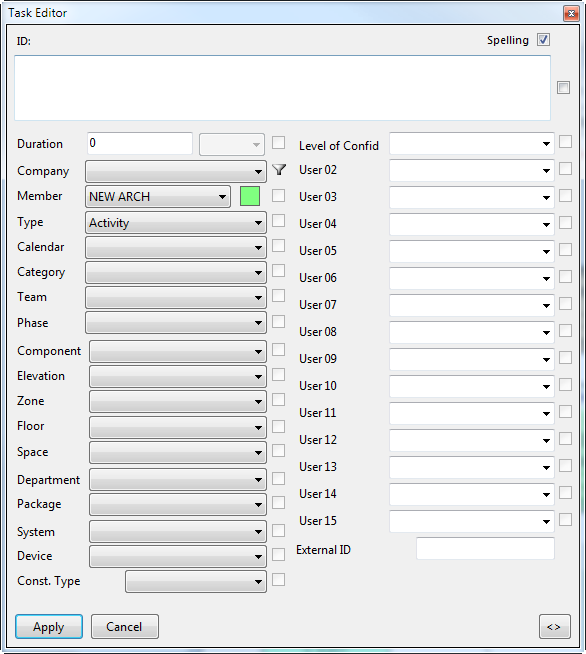
Task: Expand the Const. Type dropdown
Action: 196,581
